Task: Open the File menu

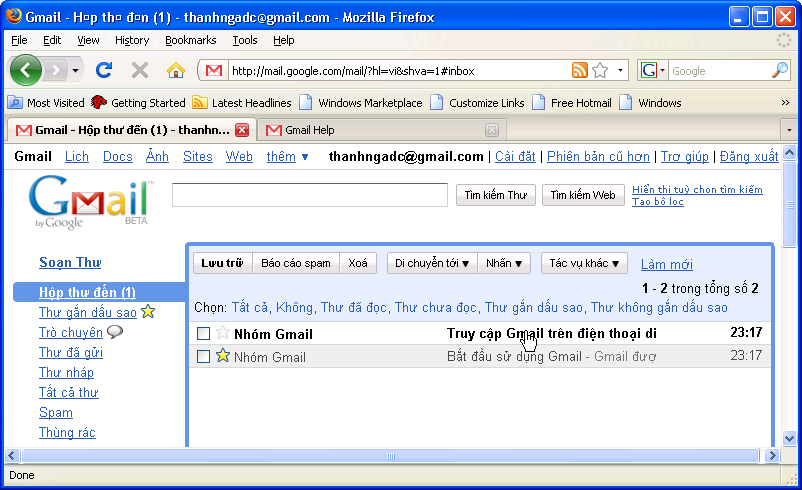Action: [19, 40]
